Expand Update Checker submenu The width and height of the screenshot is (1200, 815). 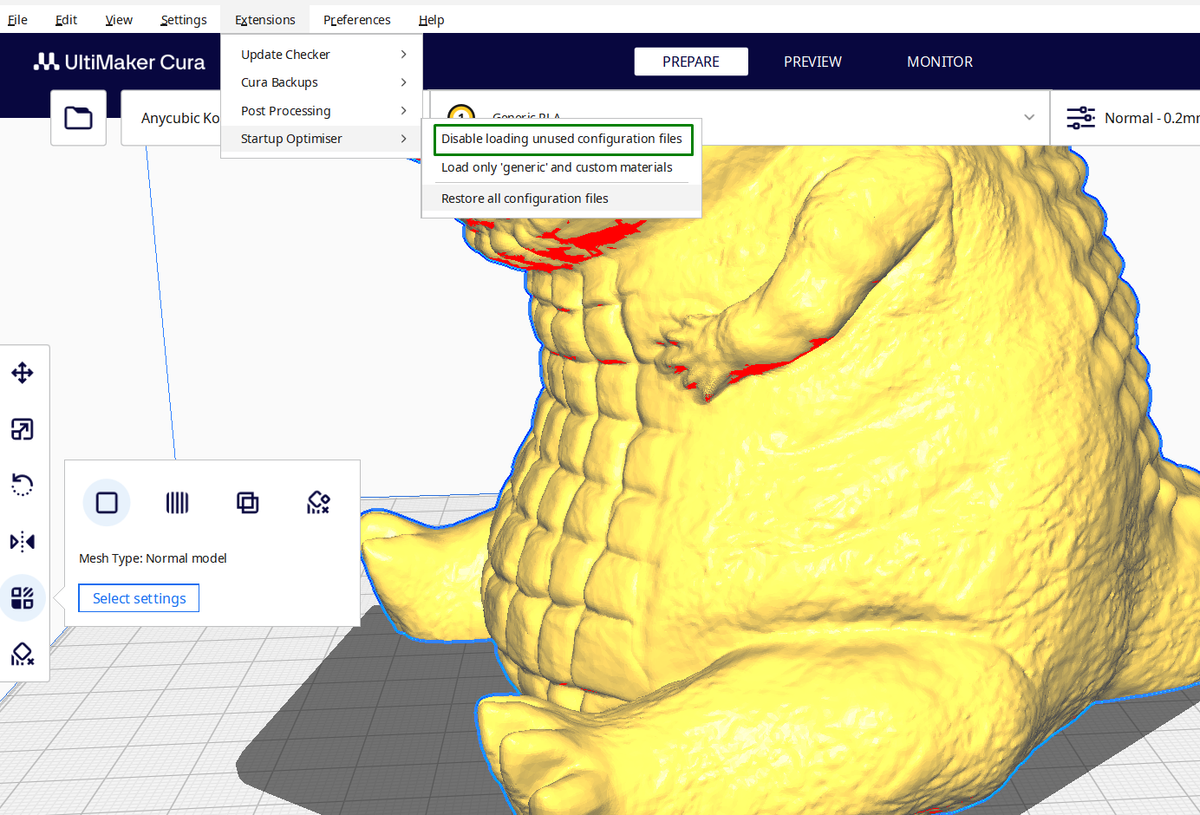(x=321, y=55)
